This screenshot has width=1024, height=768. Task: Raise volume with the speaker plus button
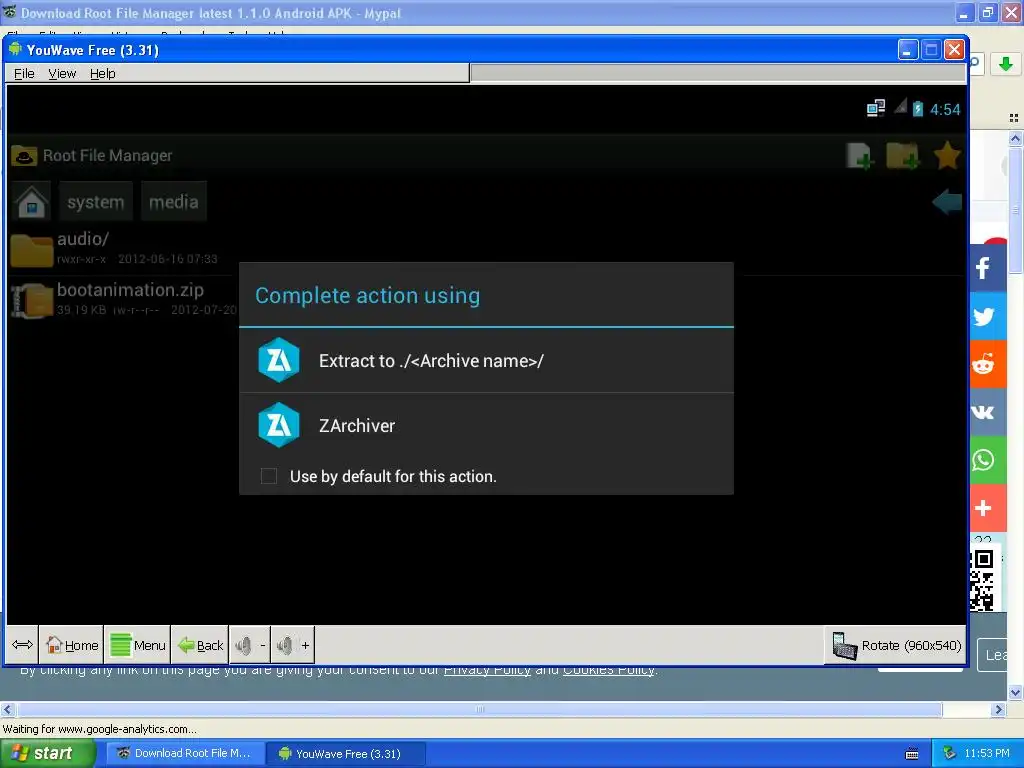click(x=293, y=645)
